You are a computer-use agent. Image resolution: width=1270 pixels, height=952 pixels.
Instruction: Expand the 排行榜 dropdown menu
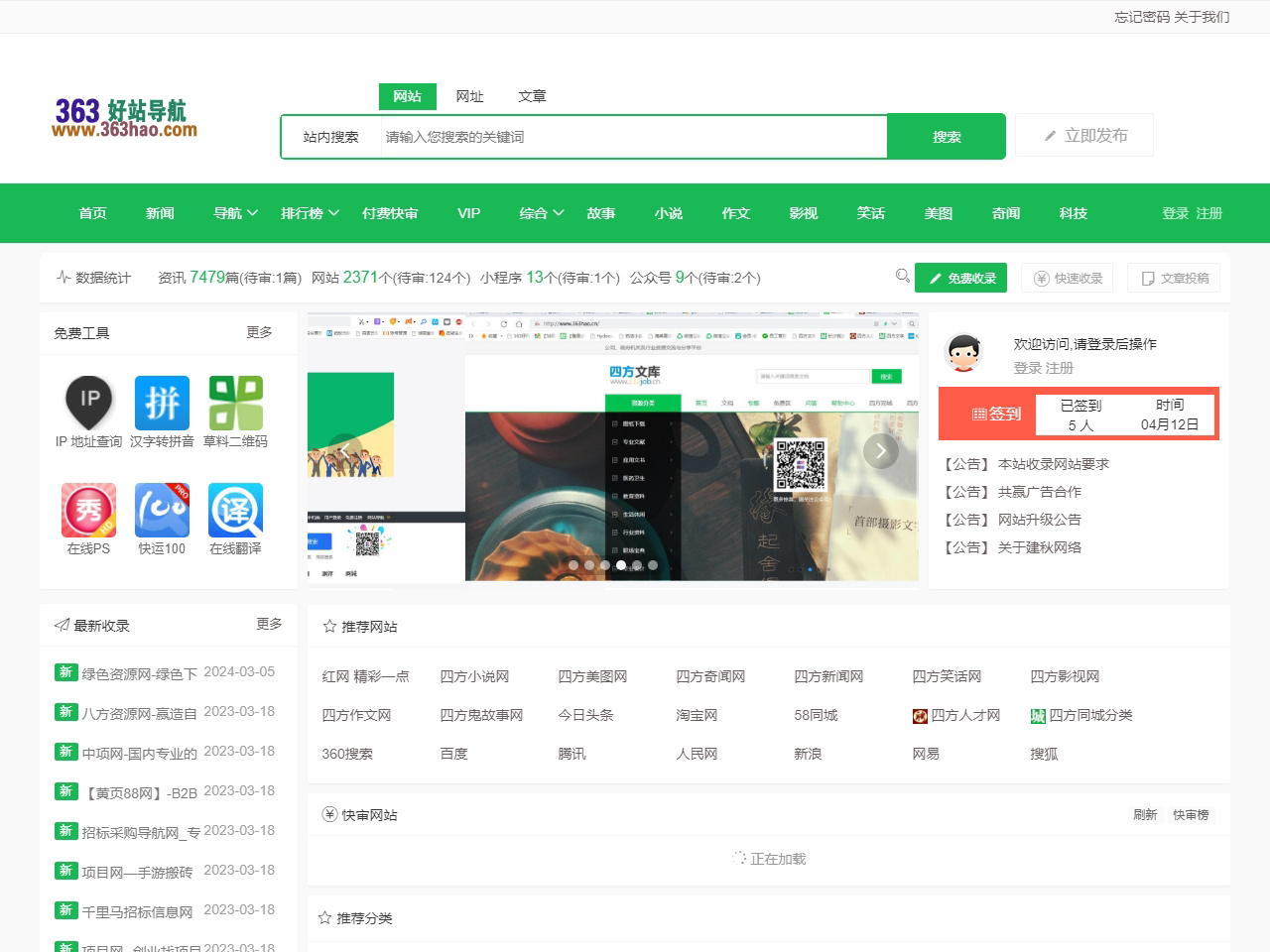[x=310, y=213]
